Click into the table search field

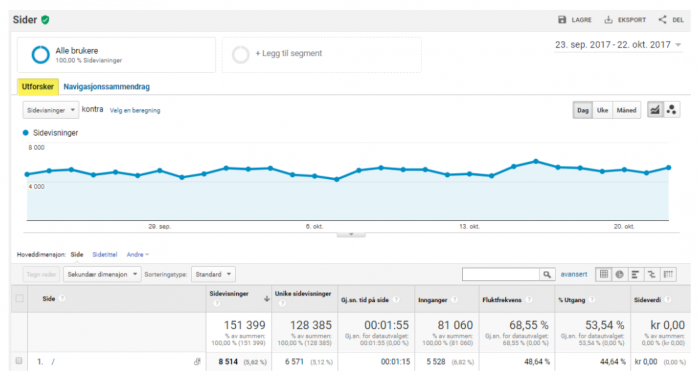[500, 274]
